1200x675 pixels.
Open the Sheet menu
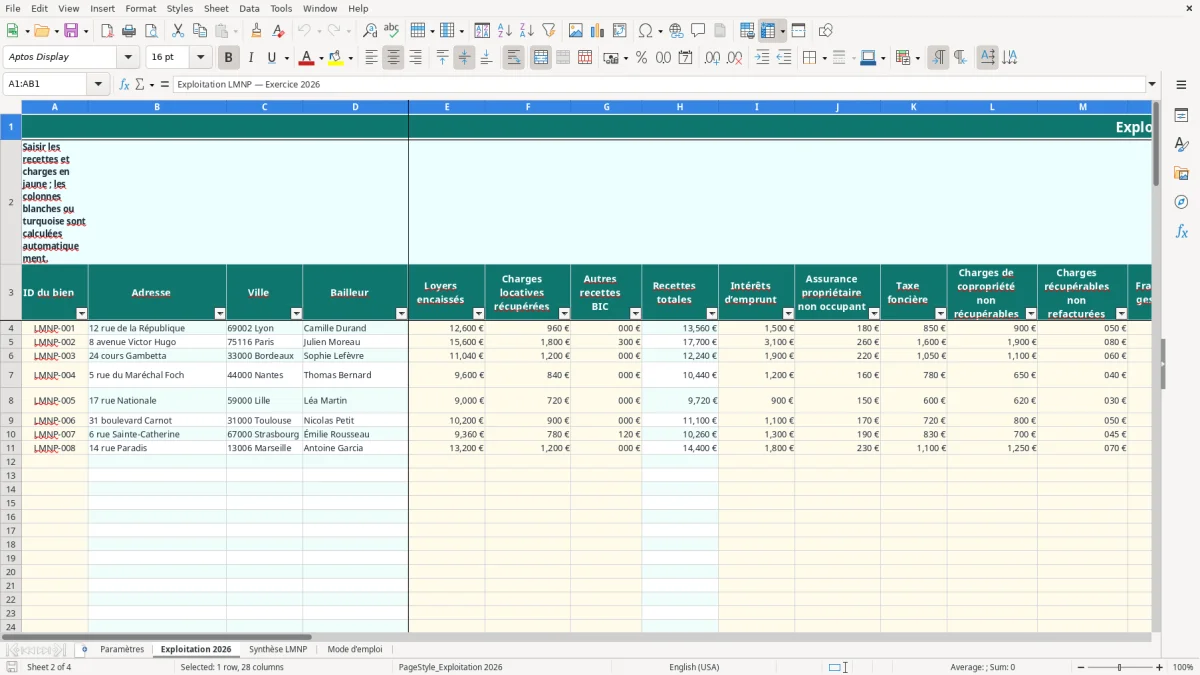216,8
